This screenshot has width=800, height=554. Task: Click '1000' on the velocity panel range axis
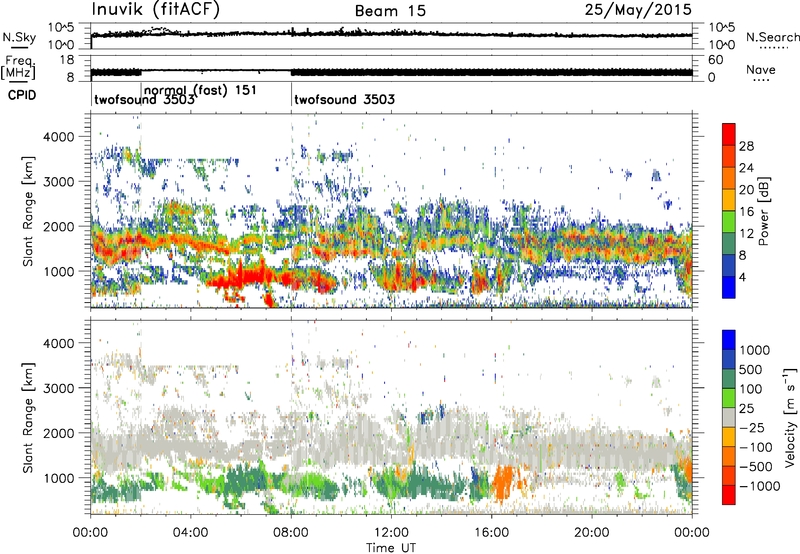click(x=59, y=478)
